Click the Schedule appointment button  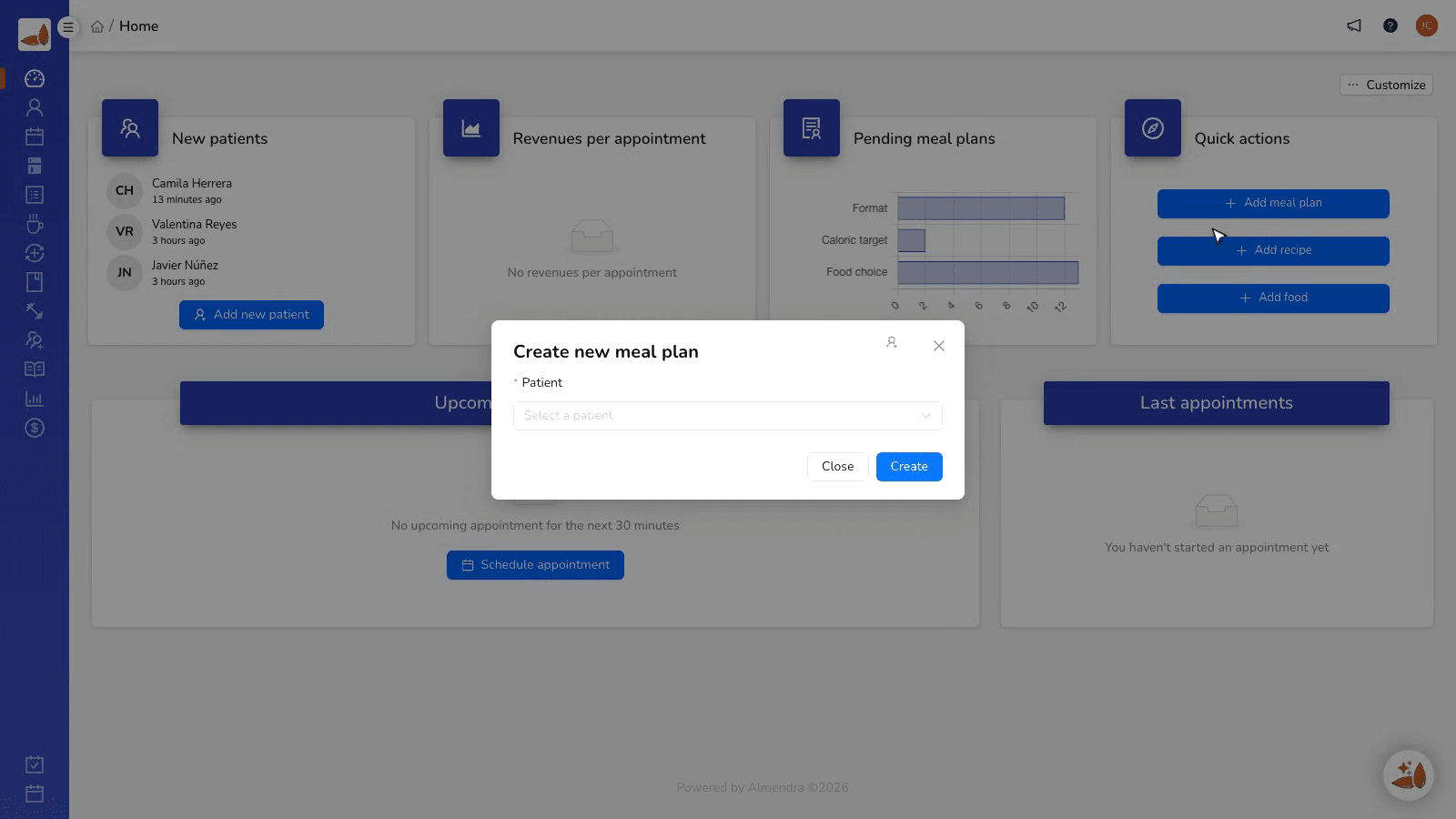point(535,565)
